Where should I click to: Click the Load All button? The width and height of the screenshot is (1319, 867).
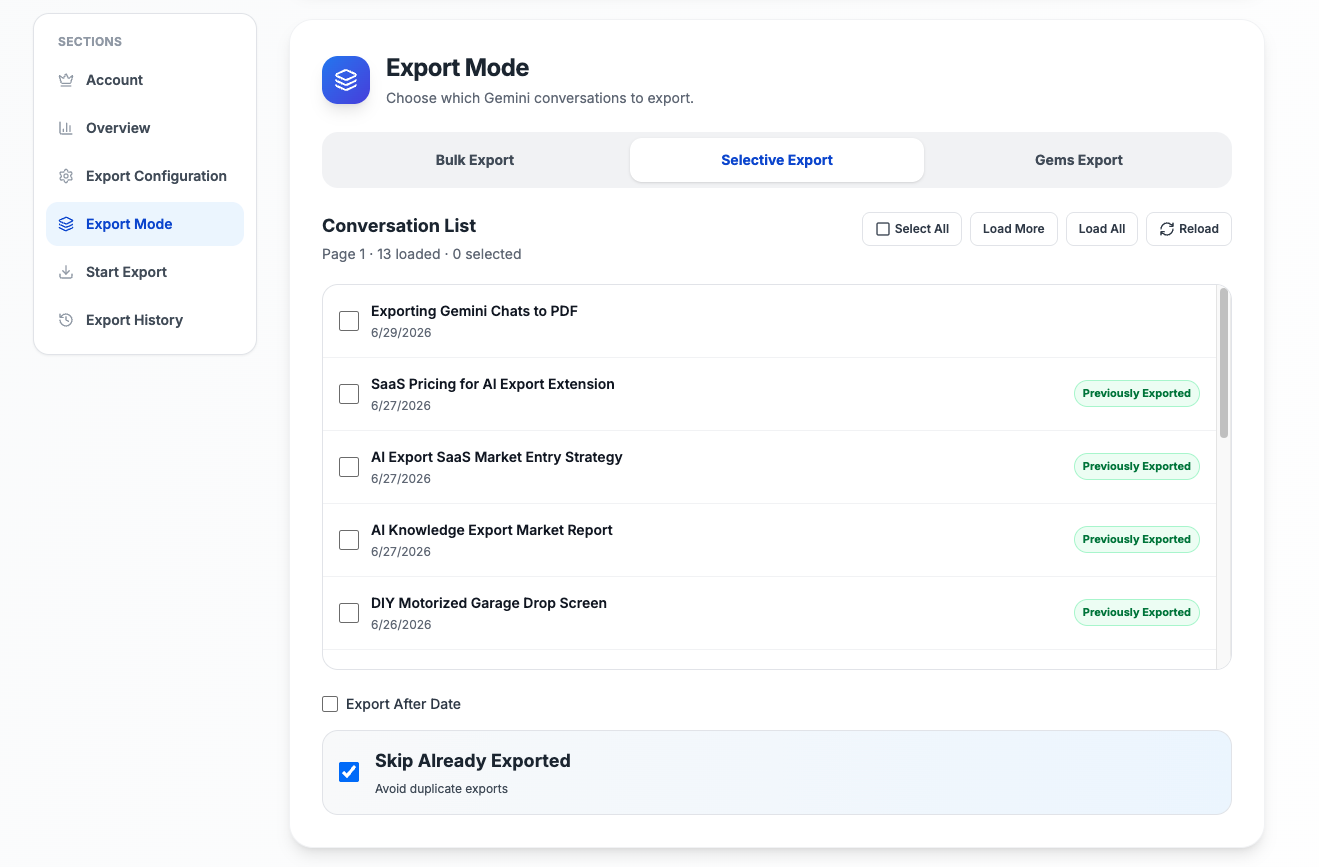[1102, 229]
